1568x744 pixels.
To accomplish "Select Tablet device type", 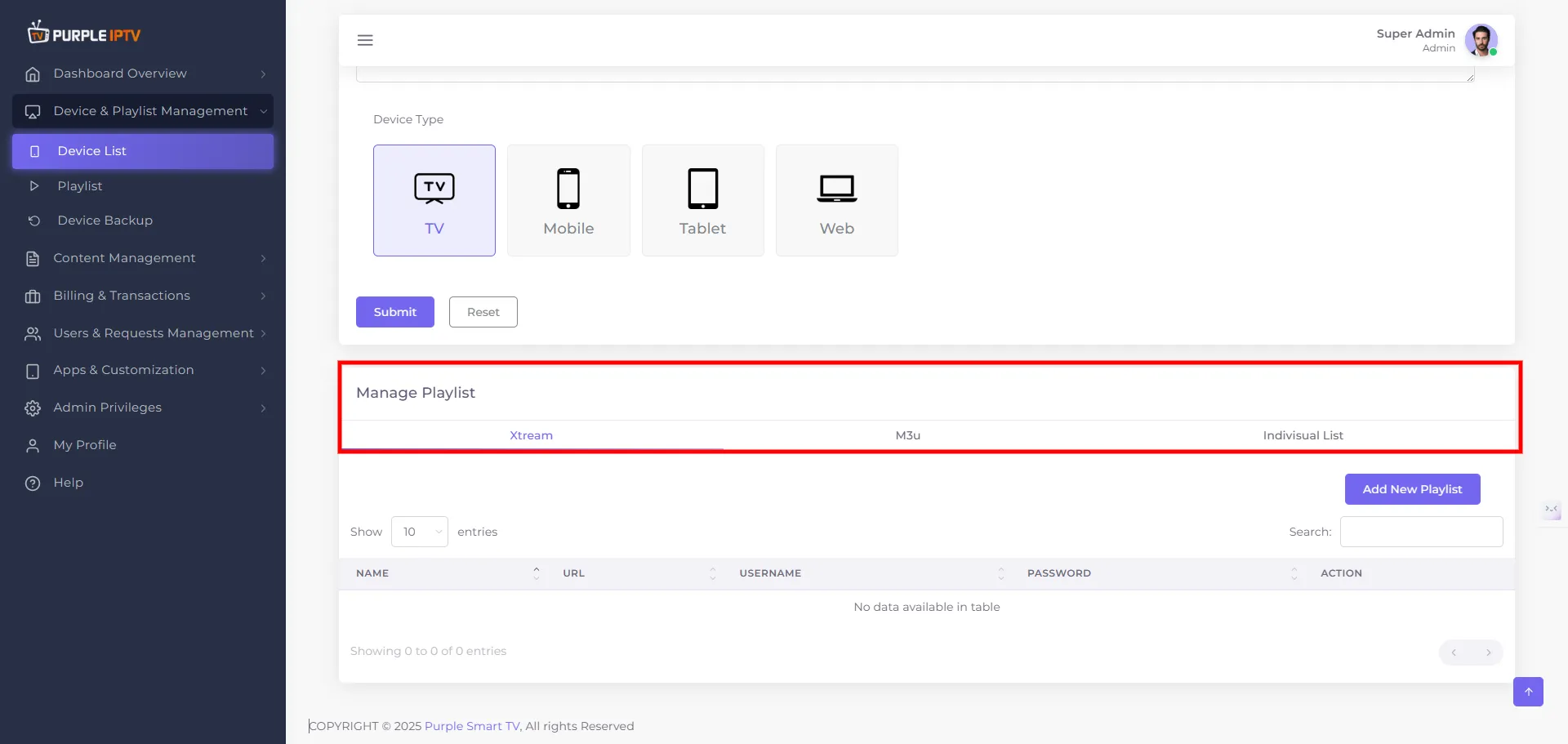I will [703, 200].
